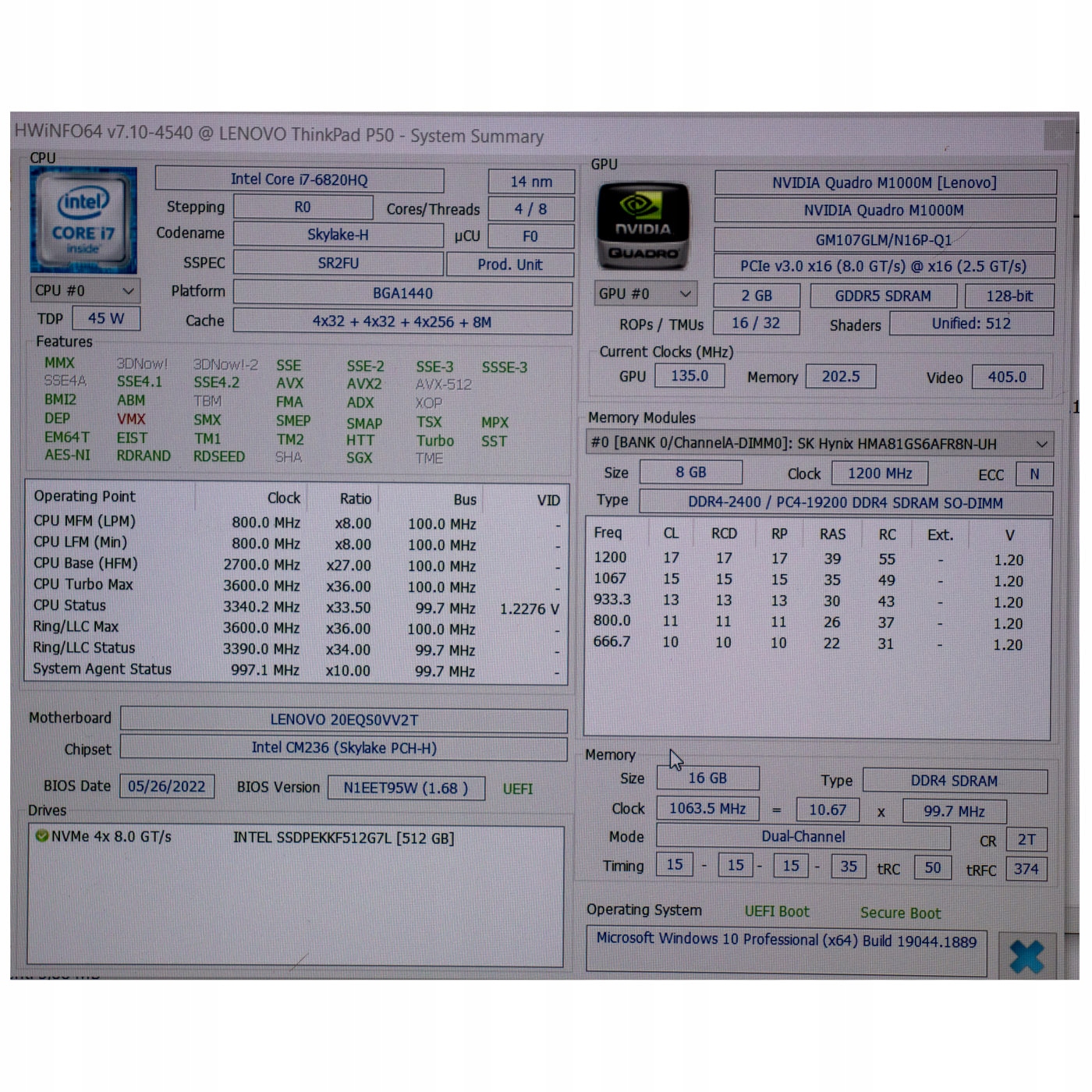The image size is (1092, 1092).
Task: Click the 128-bit GPU field
Action: pos(1009,296)
